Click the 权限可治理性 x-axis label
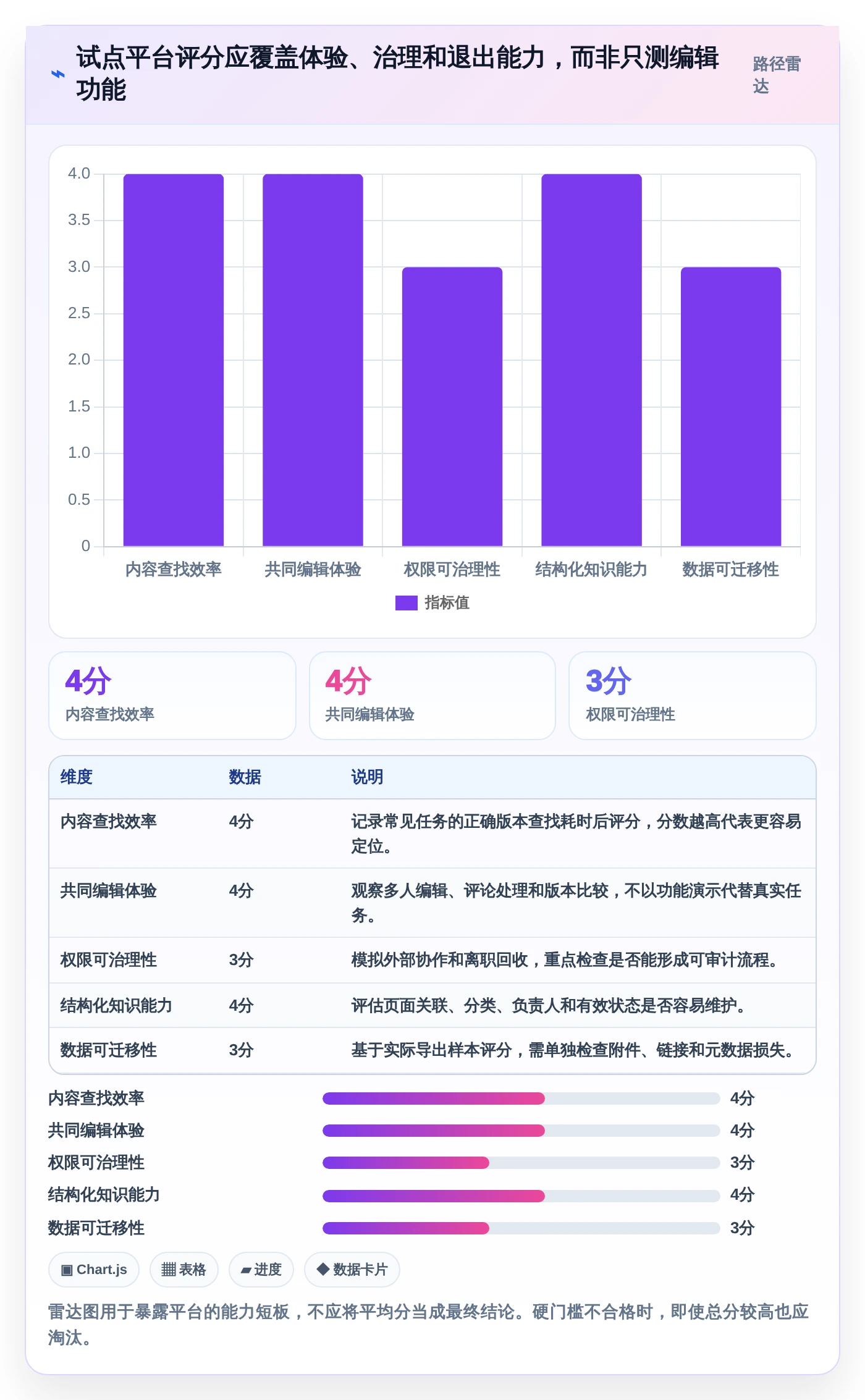This screenshot has height=1400, width=865. (452, 570)
